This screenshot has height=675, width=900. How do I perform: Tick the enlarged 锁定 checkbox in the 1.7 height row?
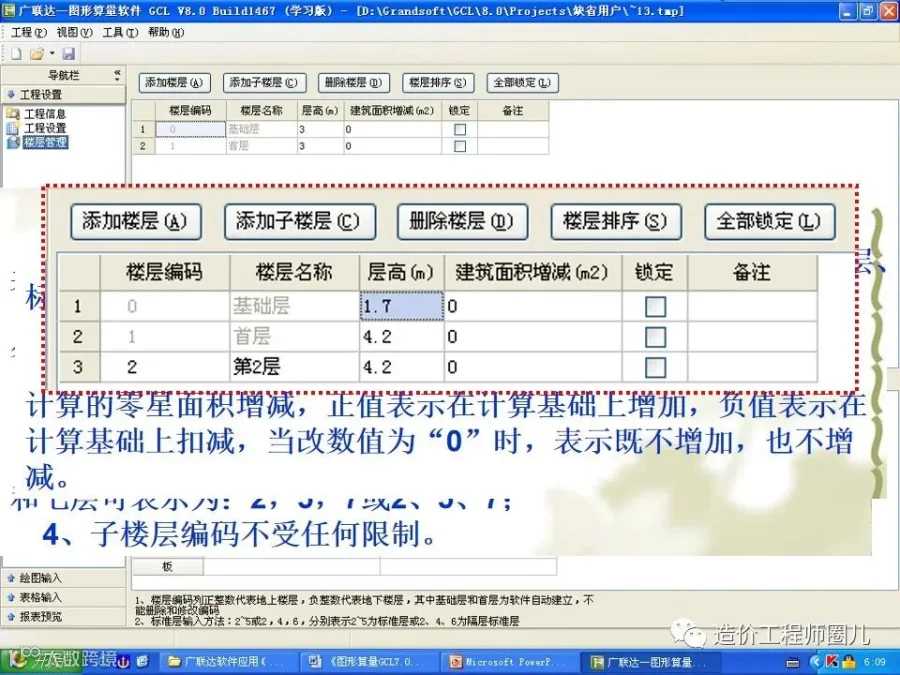pyautogui.click(x=655, y=307)
